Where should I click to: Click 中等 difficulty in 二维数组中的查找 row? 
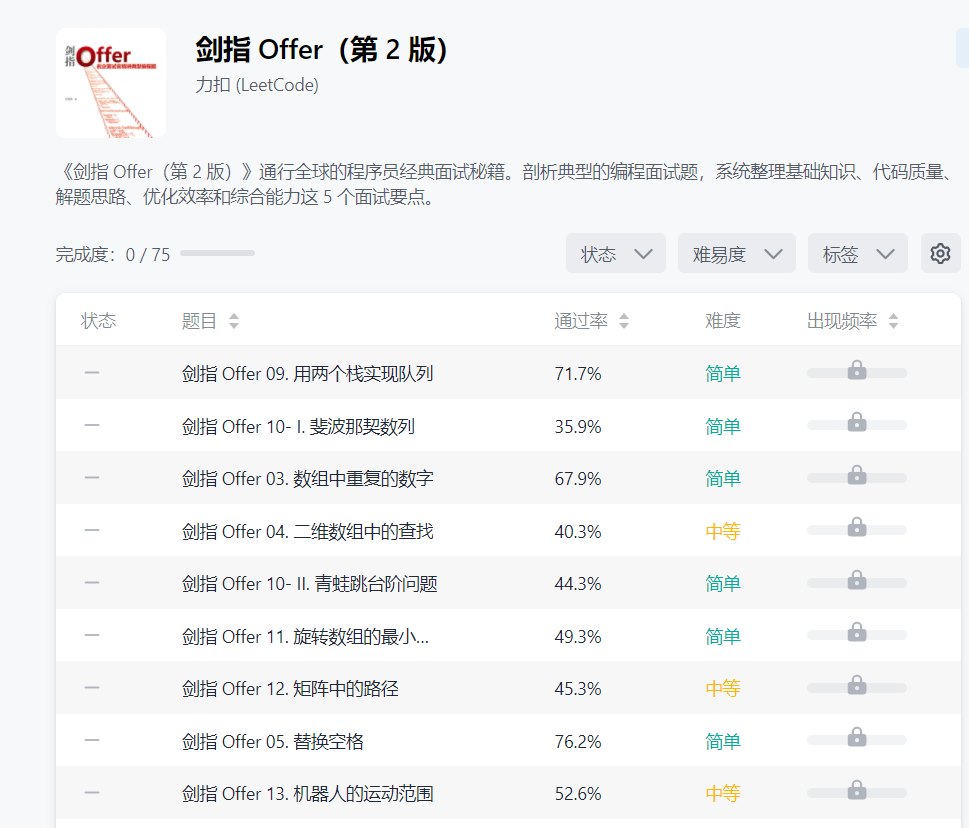click(723, 531)
